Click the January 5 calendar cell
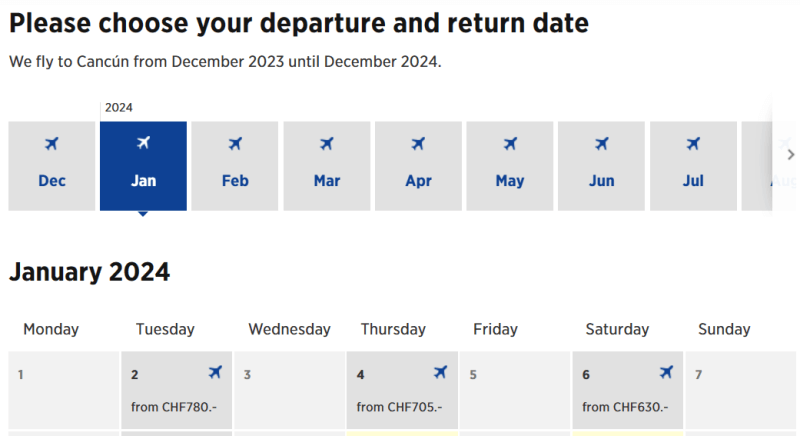Screen dimensions: 800x436 coord(515,390)
